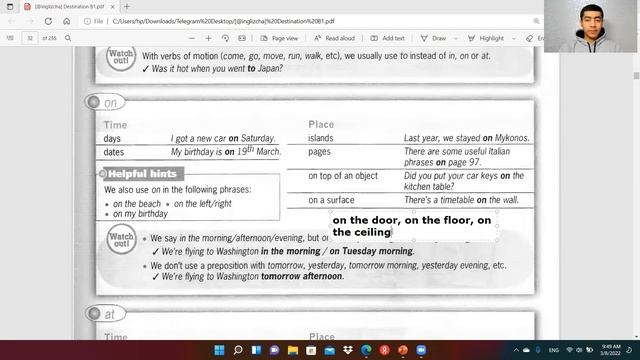Click 'on my birthday' phrase

click(140, 214)
